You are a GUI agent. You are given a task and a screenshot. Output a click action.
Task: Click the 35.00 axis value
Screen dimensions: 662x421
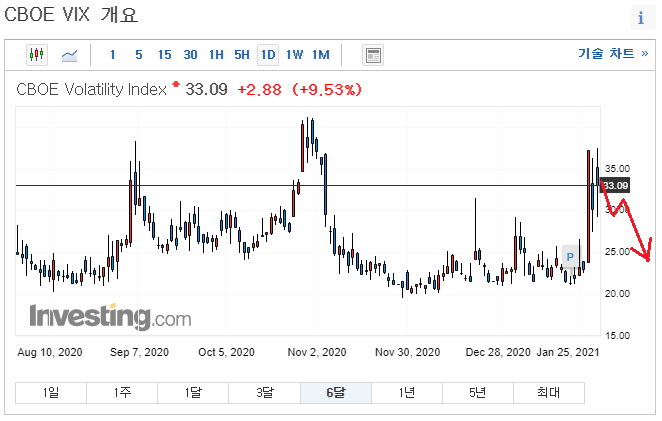coord(617,169)
